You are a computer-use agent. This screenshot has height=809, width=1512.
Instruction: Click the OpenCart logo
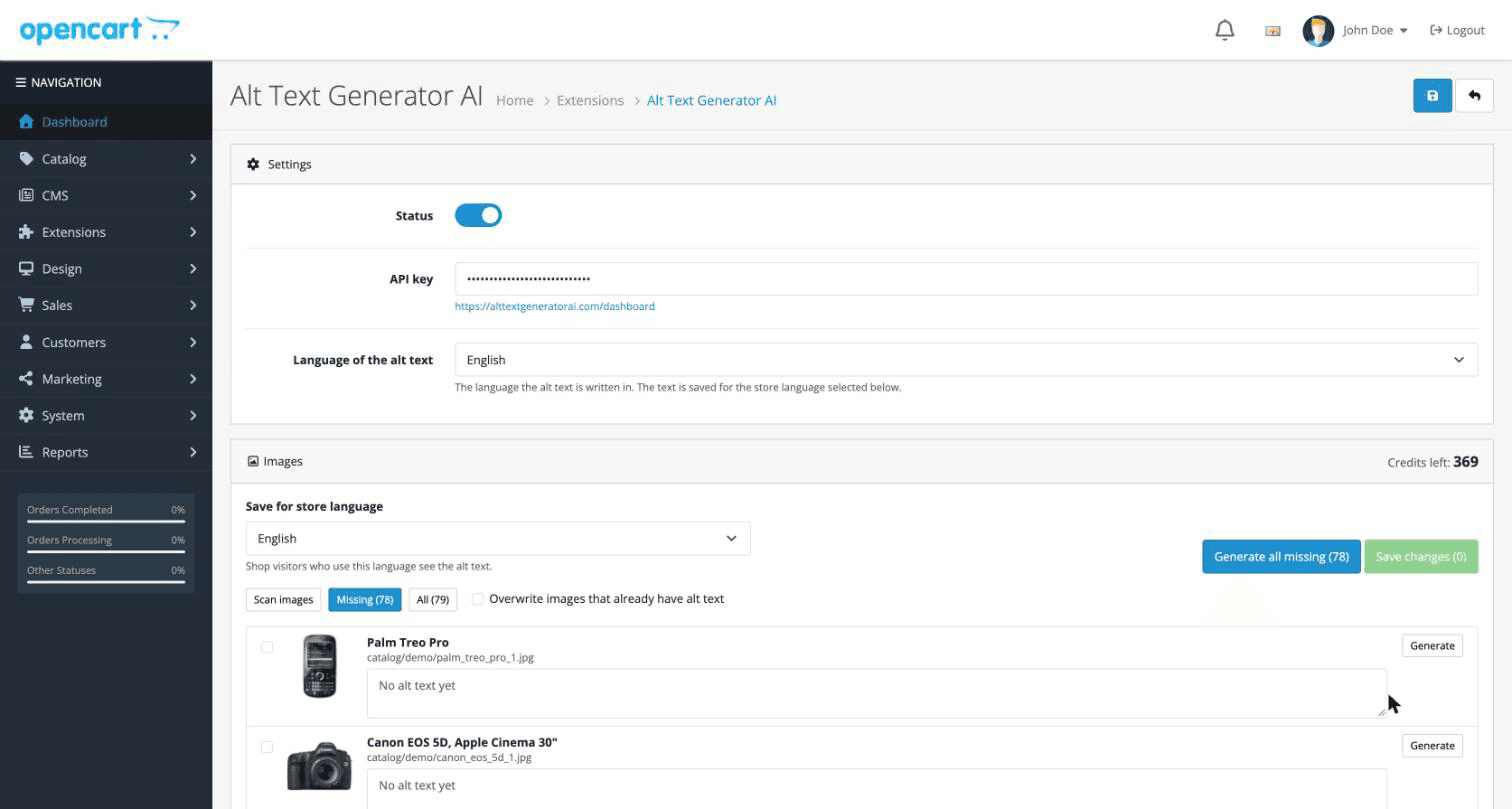99,30
